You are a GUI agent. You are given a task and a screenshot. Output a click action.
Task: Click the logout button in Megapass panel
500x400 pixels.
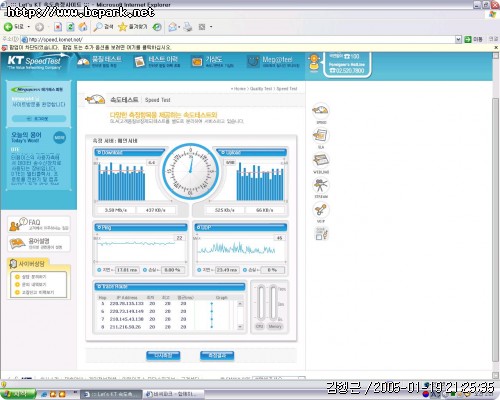[39, 119]
